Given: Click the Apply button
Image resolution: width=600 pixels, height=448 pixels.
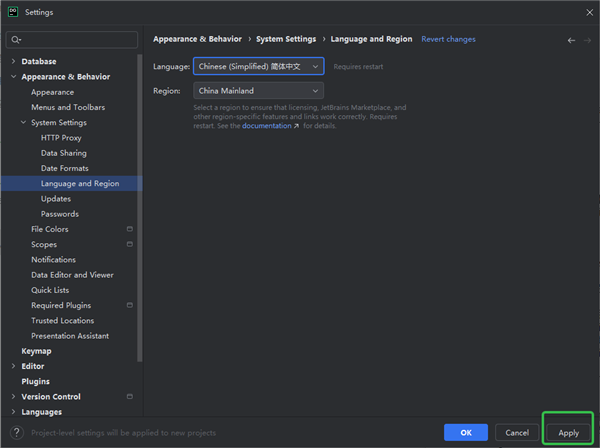Looking at the screenshot, I should [568, 432].
